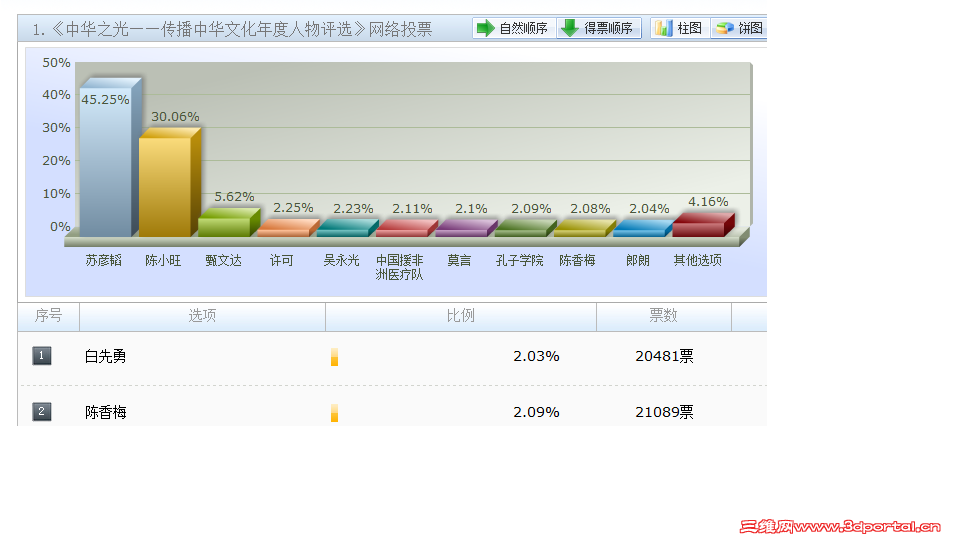960x540 pixels.
Task: Sort by vote count button 得票顺序
Action: (599, 28)
